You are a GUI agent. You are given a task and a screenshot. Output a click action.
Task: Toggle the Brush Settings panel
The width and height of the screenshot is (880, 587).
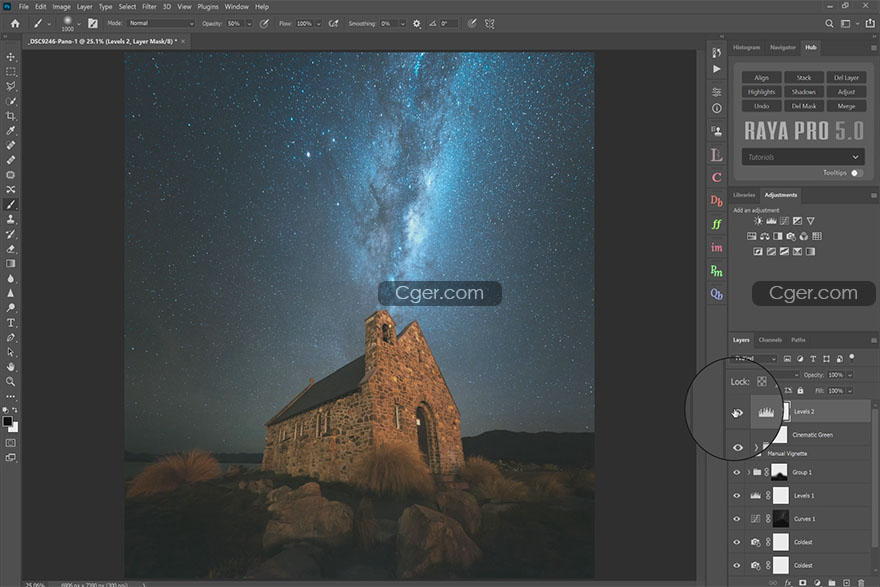[93, 24]
